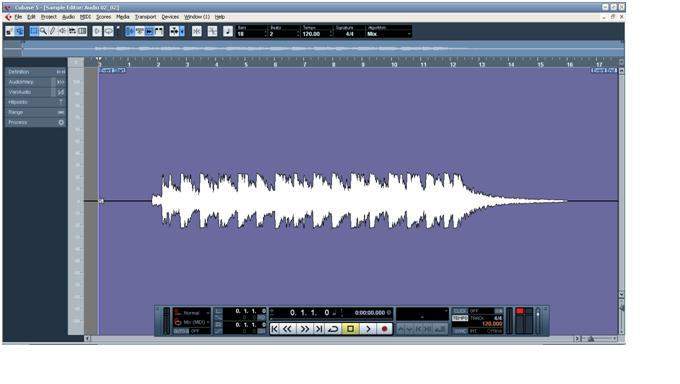This screenshot has width=680, height=384.
Task: Toggle the TEMPO track button
Action: [x=460, y=318]
